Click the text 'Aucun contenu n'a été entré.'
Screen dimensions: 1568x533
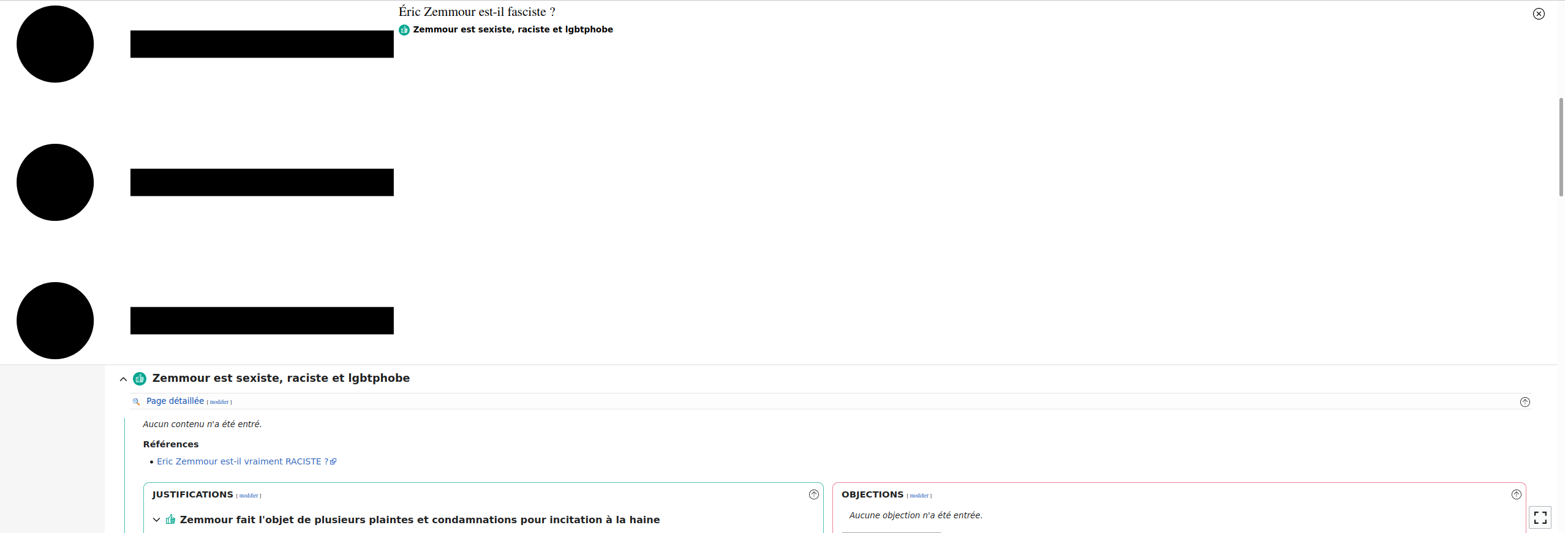[x=202, y=424]
